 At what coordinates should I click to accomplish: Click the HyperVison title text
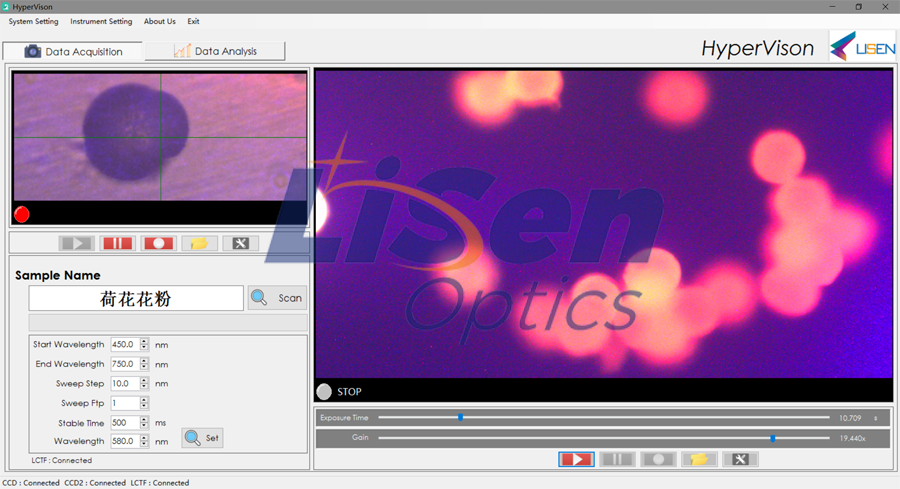coord(758,48)
